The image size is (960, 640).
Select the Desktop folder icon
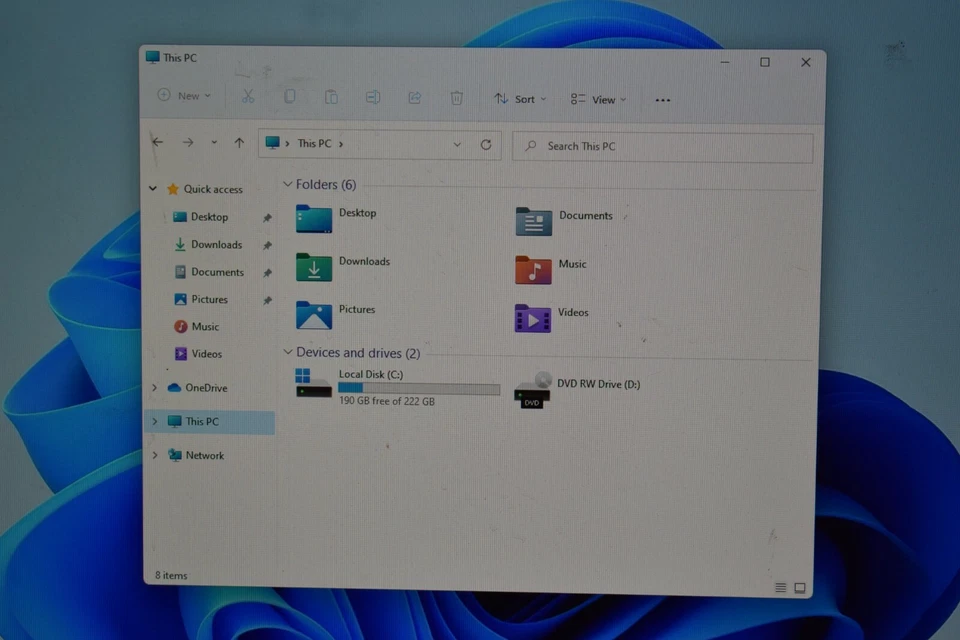[314, 219]
